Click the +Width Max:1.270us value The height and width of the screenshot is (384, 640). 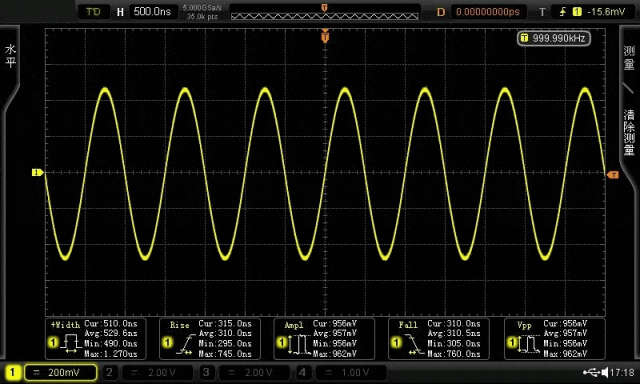tap(111, 354)
